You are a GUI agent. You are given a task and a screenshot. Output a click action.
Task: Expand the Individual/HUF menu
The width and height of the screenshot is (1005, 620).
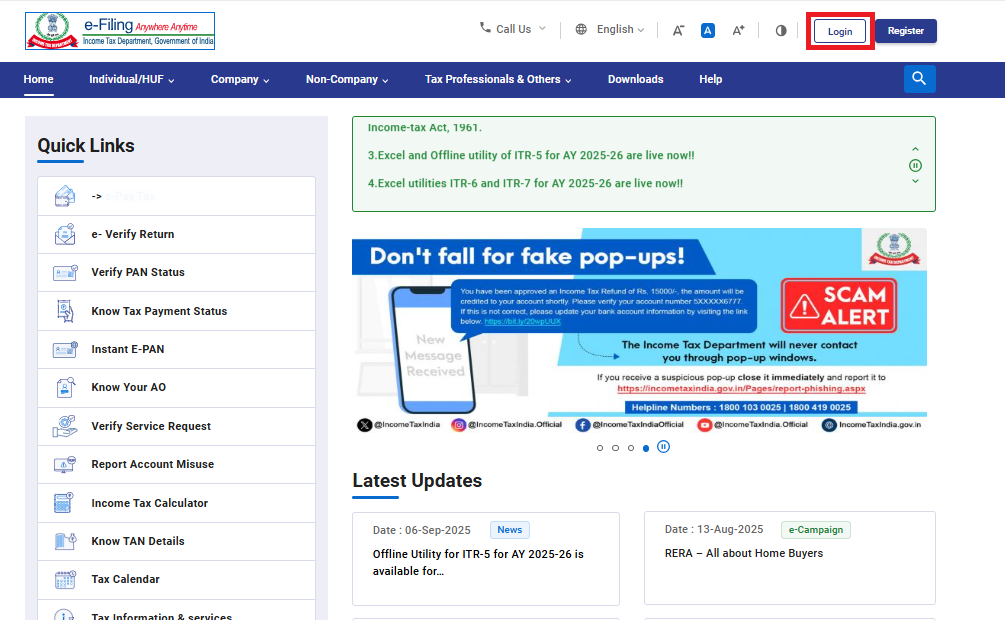click(x=131, y=79)
